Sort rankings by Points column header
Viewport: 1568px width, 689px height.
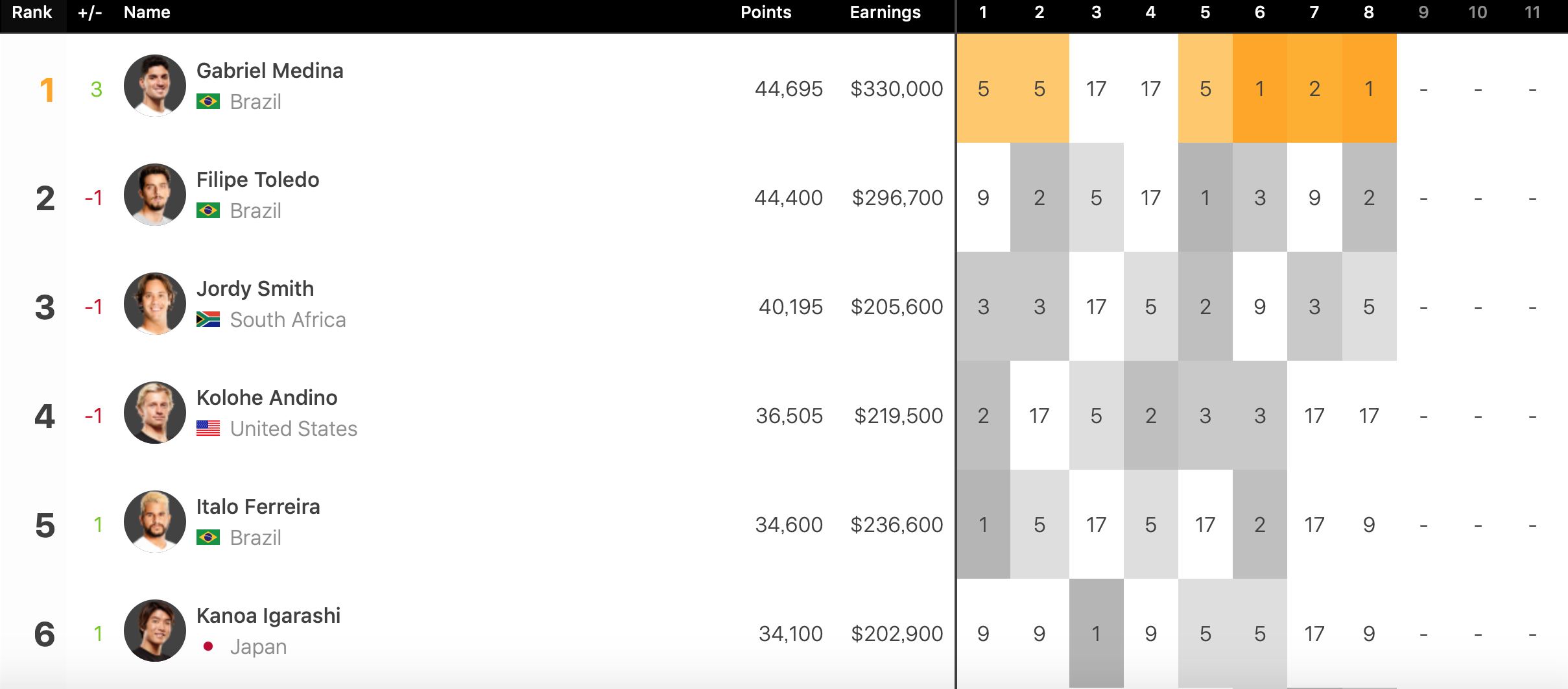tap(766, 12)
